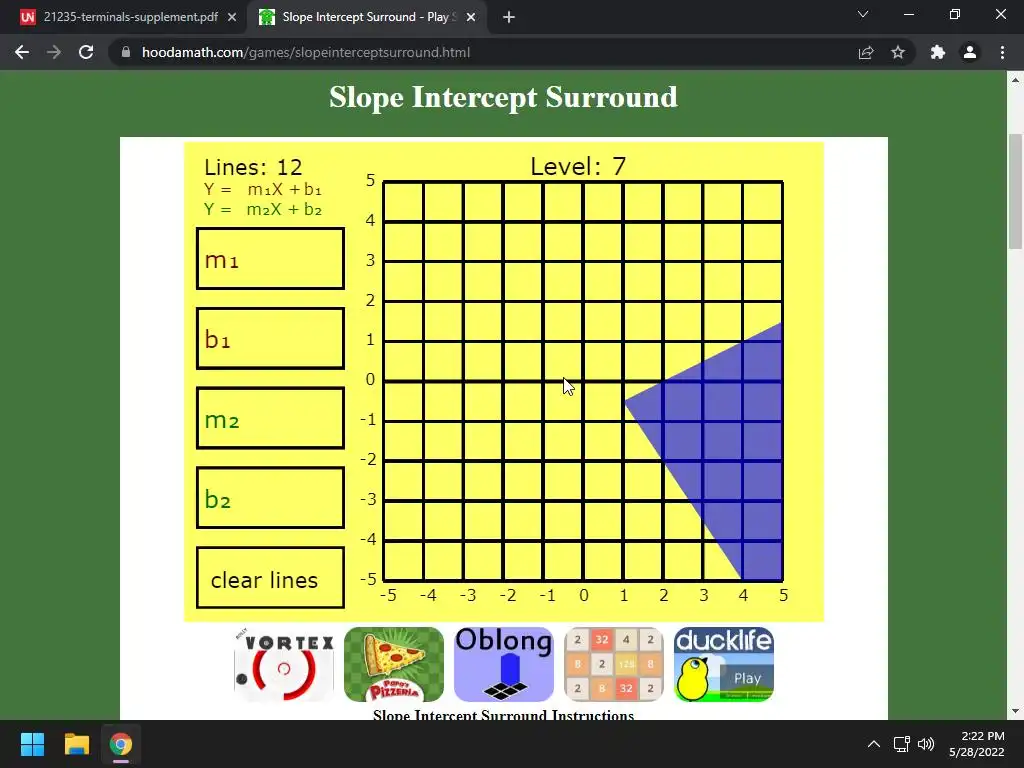This screenshot has height=768, width=1024.
Task: Bookmark this page with the star icon
Action: (x=898, y=52)
